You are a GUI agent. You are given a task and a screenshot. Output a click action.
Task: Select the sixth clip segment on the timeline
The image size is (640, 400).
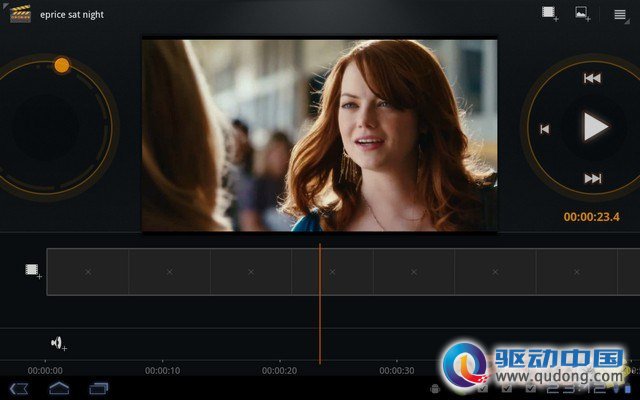coord(495,271)
